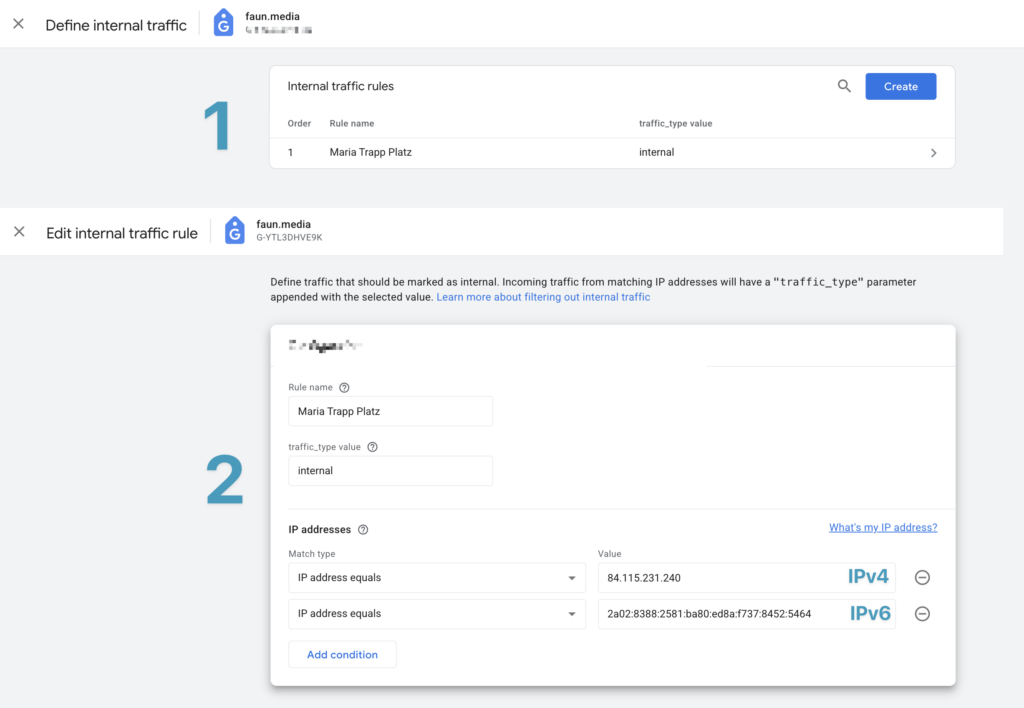The width and height of the screenshot is (1024, 708).
Task: Open second IP address equals match dropdown
Action: coord(437,614)
